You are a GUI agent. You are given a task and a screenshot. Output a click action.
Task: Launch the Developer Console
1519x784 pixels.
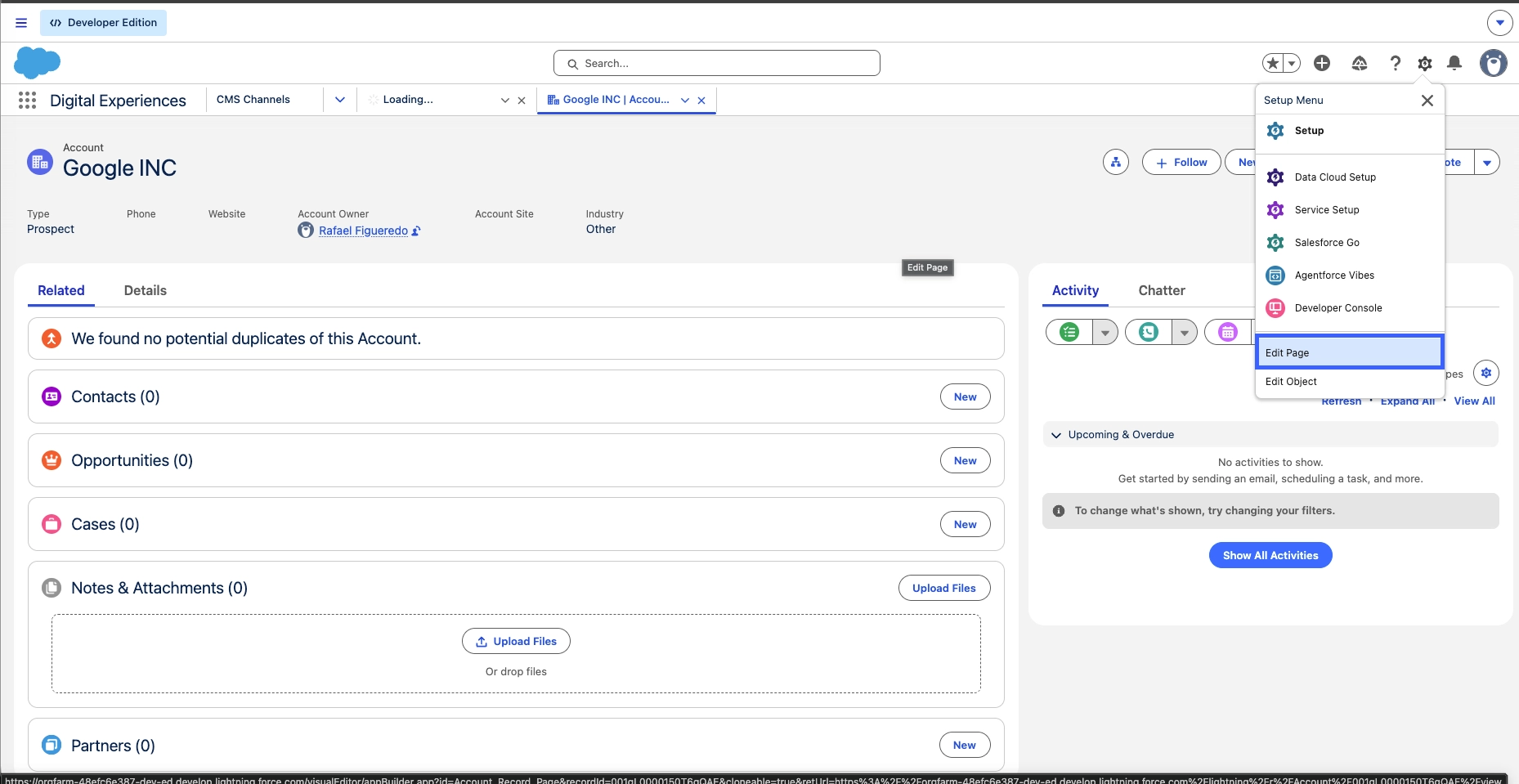tap(1350, 307)
